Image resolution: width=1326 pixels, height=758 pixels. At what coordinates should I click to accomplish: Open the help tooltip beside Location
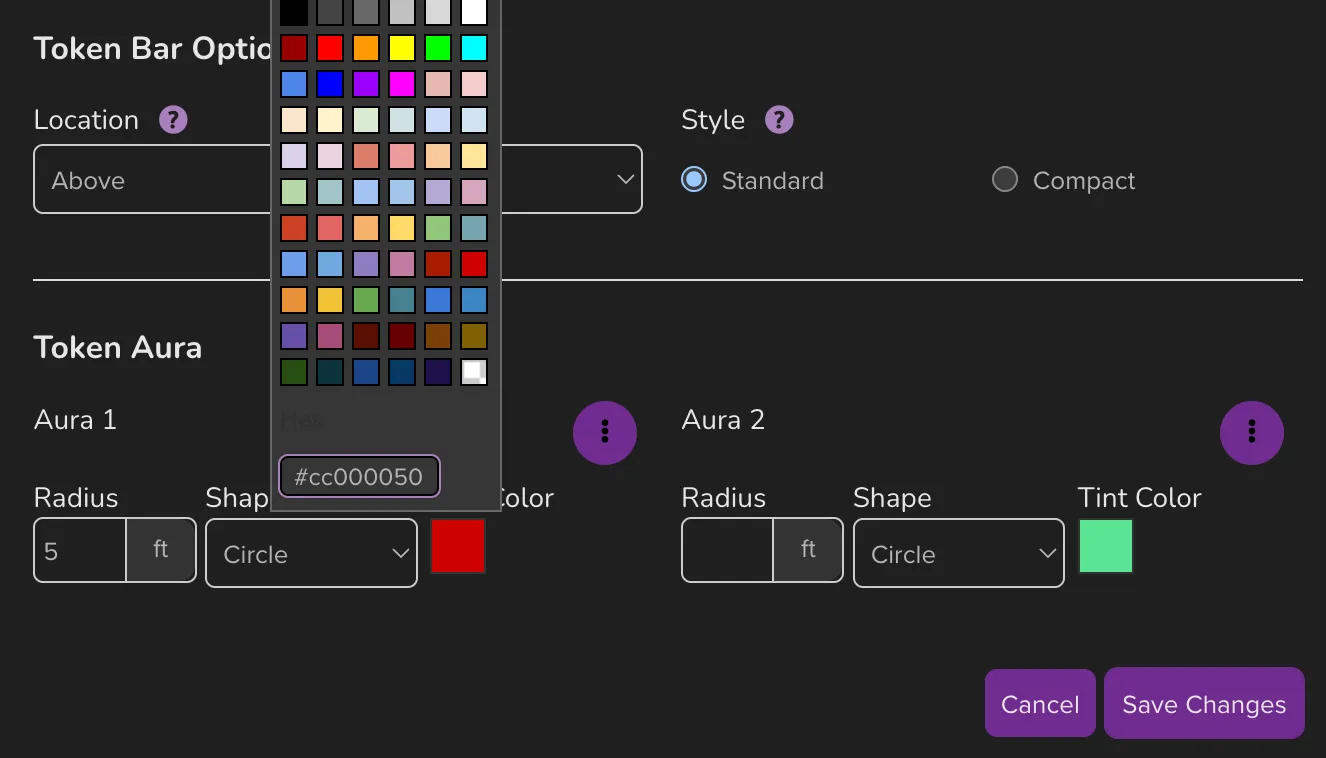[173, 120]
